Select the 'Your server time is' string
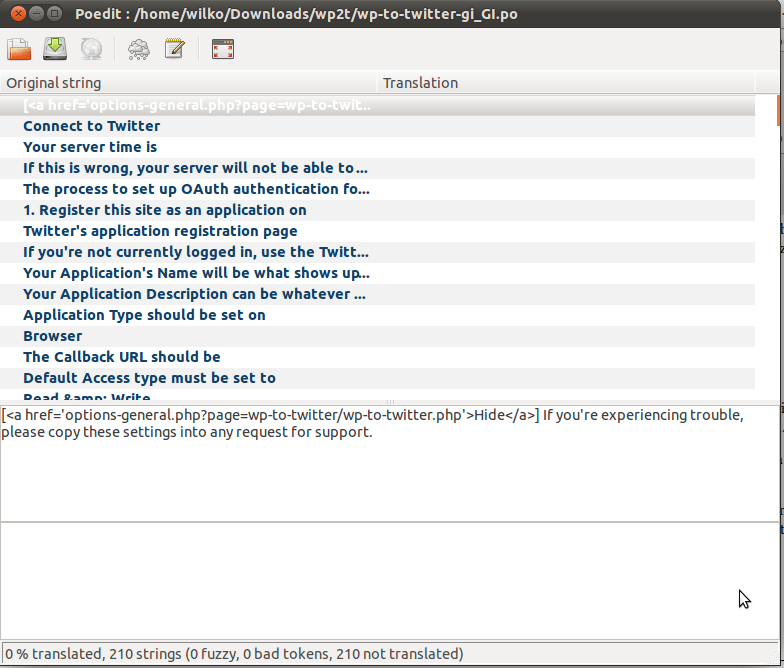This screenshot has height=668, width=784. (x=378, y=147)
